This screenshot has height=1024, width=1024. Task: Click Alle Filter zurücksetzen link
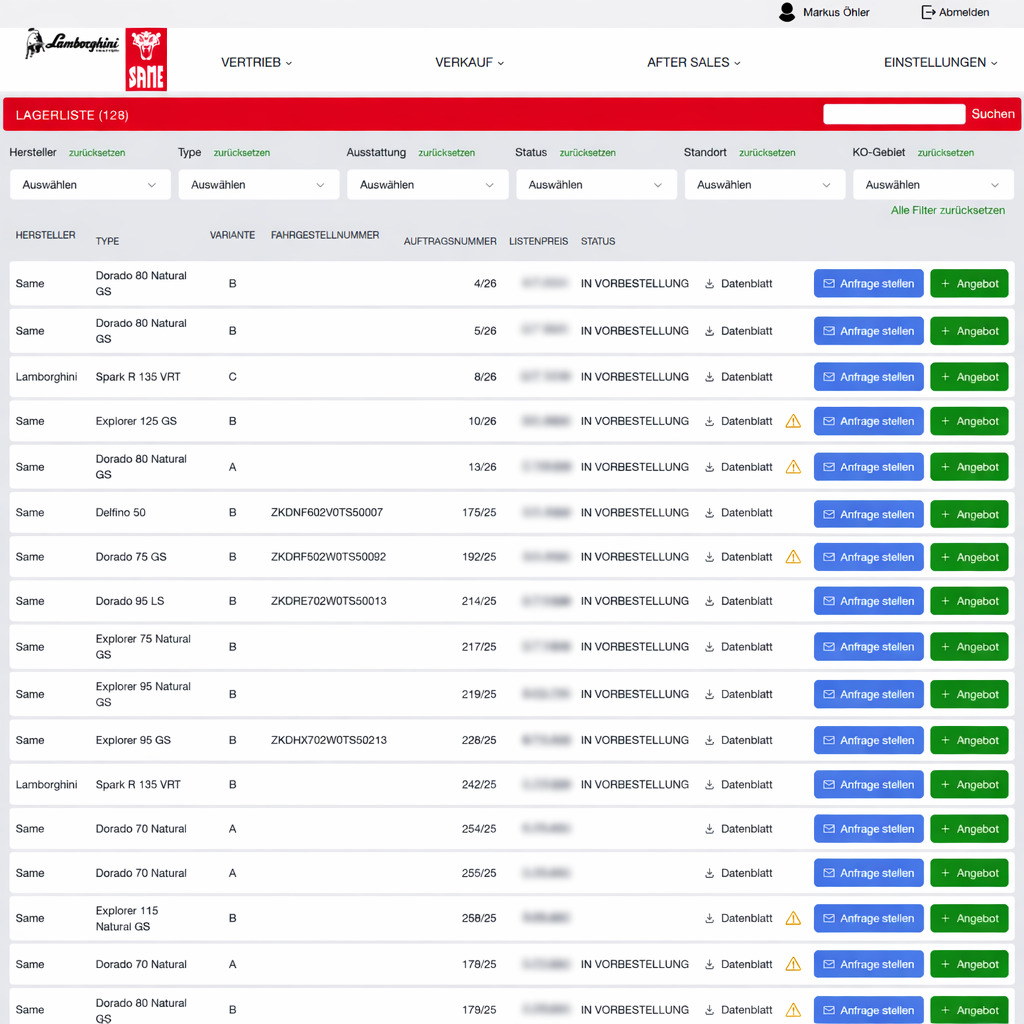click(948, 211)
